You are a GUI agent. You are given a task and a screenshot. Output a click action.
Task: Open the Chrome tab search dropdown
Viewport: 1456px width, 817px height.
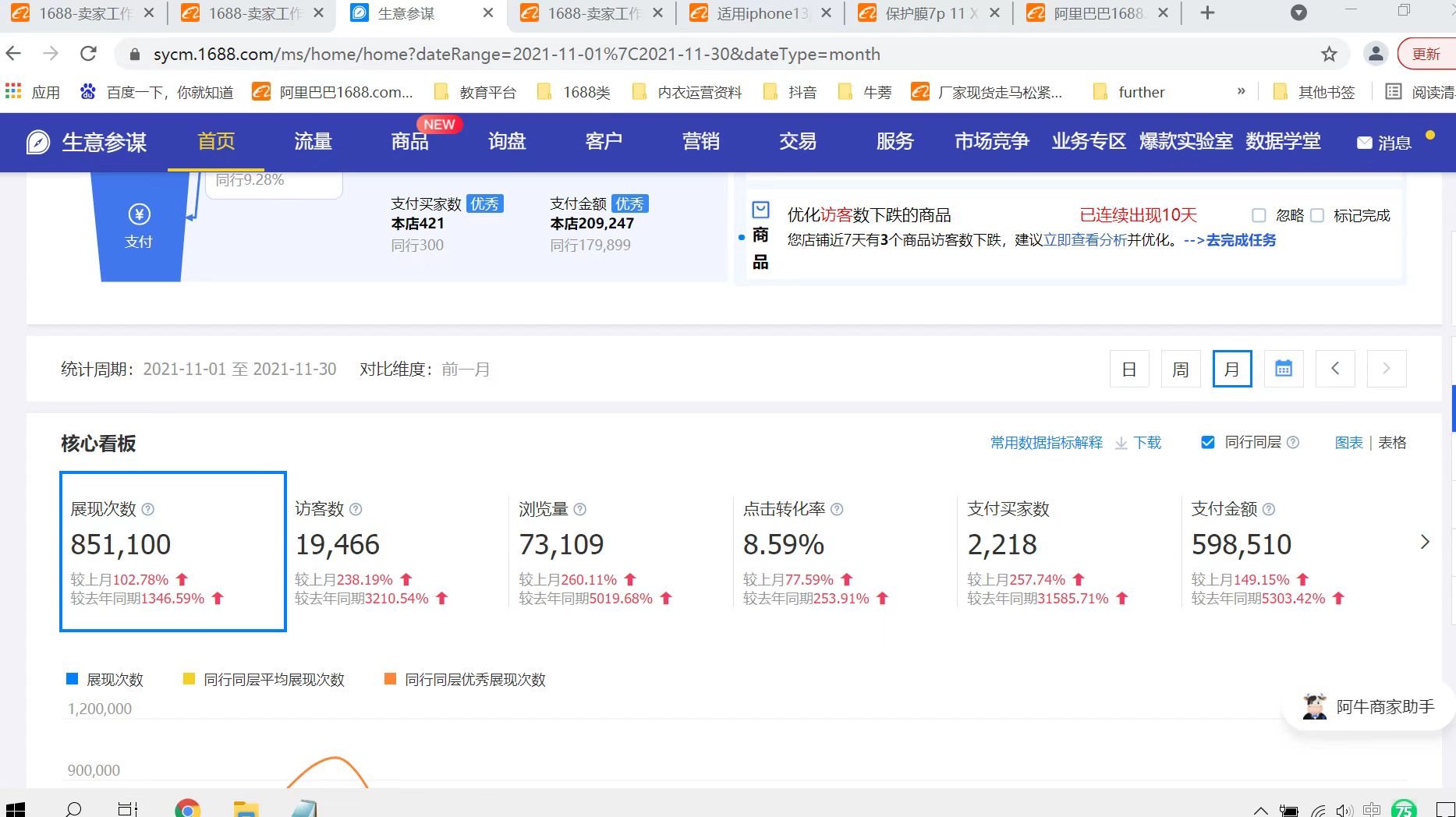[x=1298, y=13]
